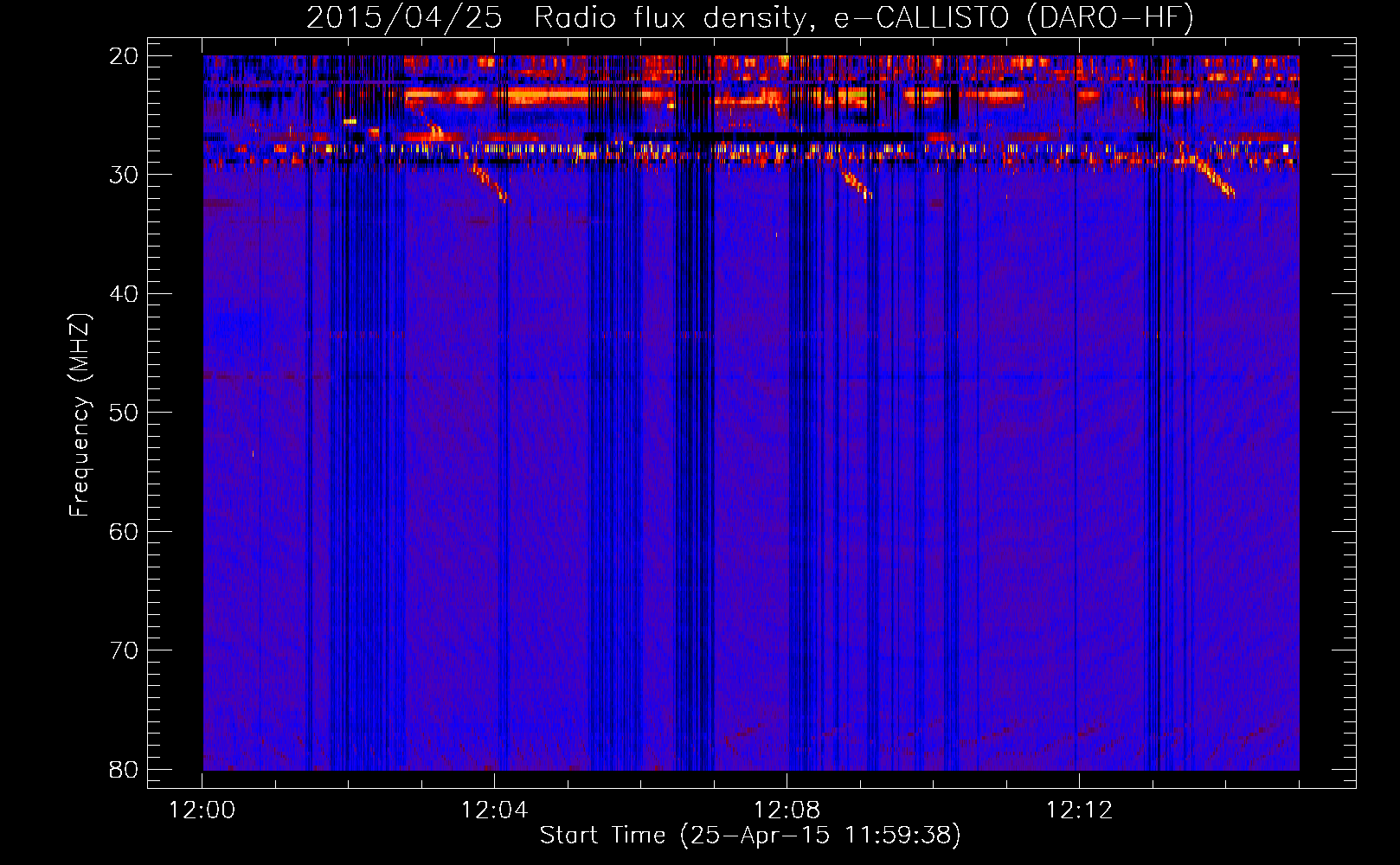Viewport: 1400px width, 865px height.
Task: Click the 50 MHz frequency tick label
Action: 124,412
